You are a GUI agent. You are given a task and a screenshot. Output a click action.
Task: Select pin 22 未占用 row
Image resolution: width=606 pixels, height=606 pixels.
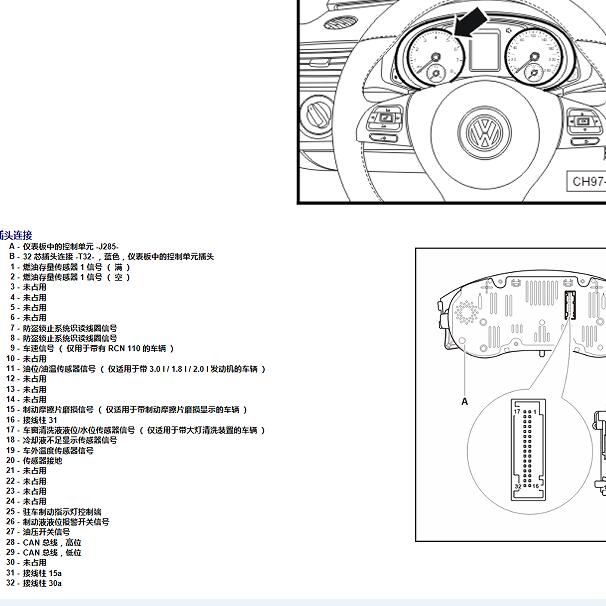point(26,481)
